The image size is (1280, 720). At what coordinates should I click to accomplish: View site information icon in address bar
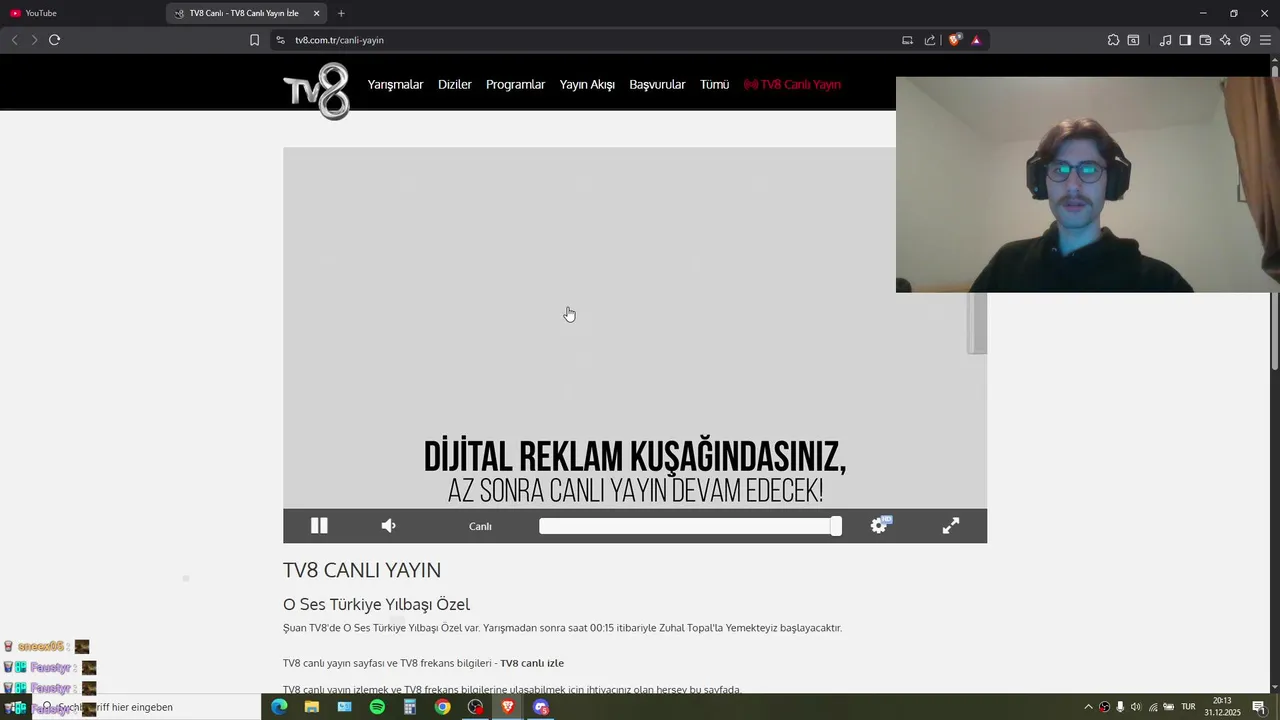pyautogui.click(x=280, y=40)
